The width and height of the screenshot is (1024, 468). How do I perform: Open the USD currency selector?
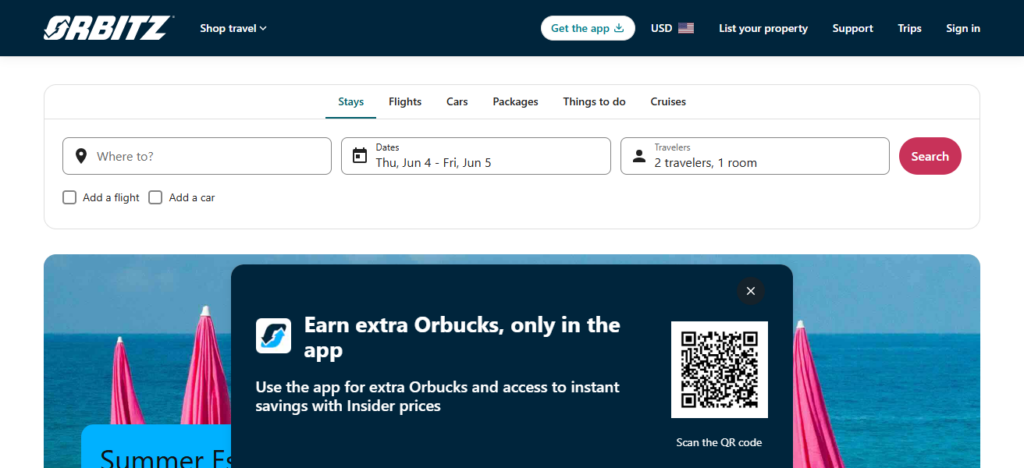672,28
